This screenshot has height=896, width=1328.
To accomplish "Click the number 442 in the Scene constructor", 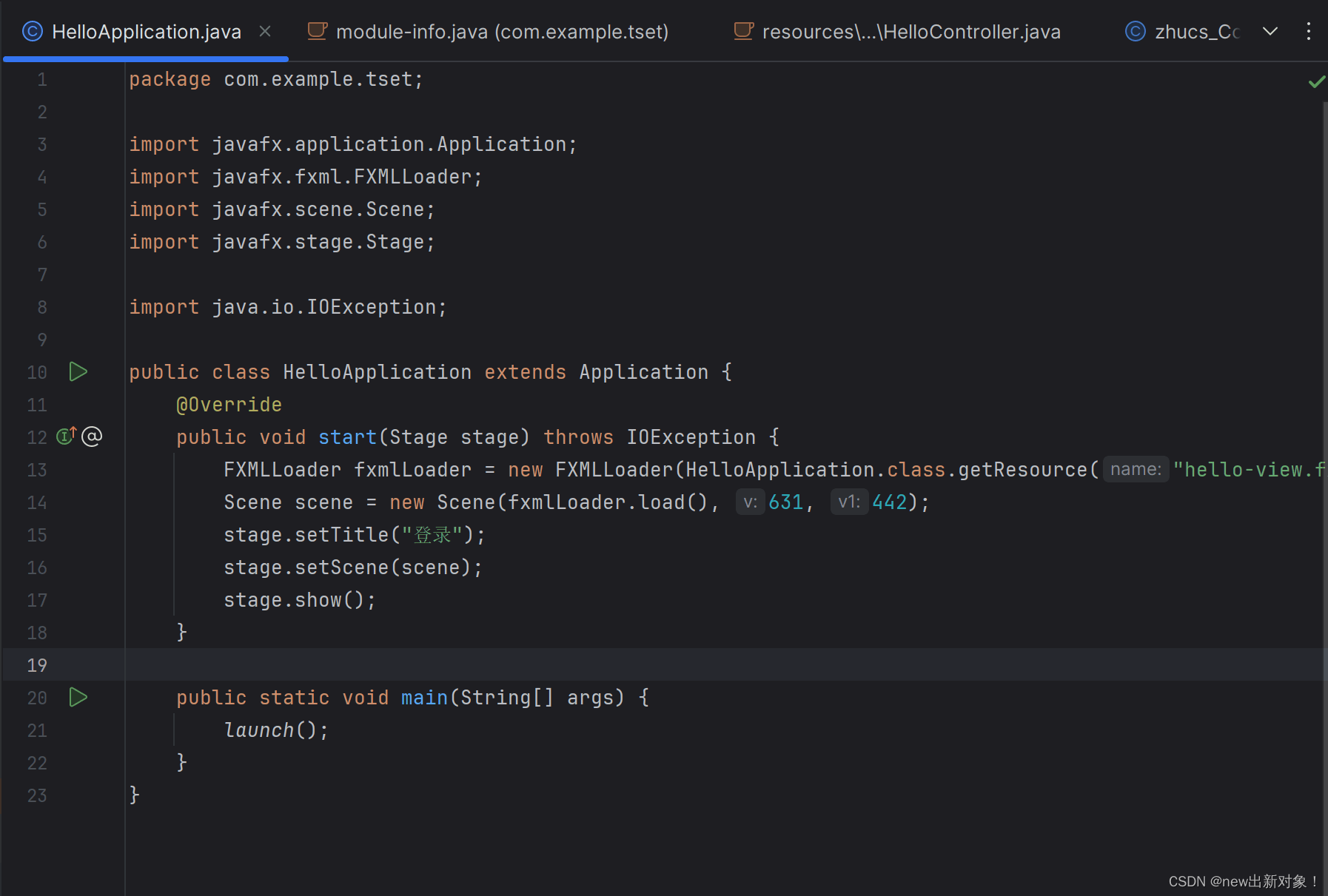I will pyautogui.click(x=890, y=502).
